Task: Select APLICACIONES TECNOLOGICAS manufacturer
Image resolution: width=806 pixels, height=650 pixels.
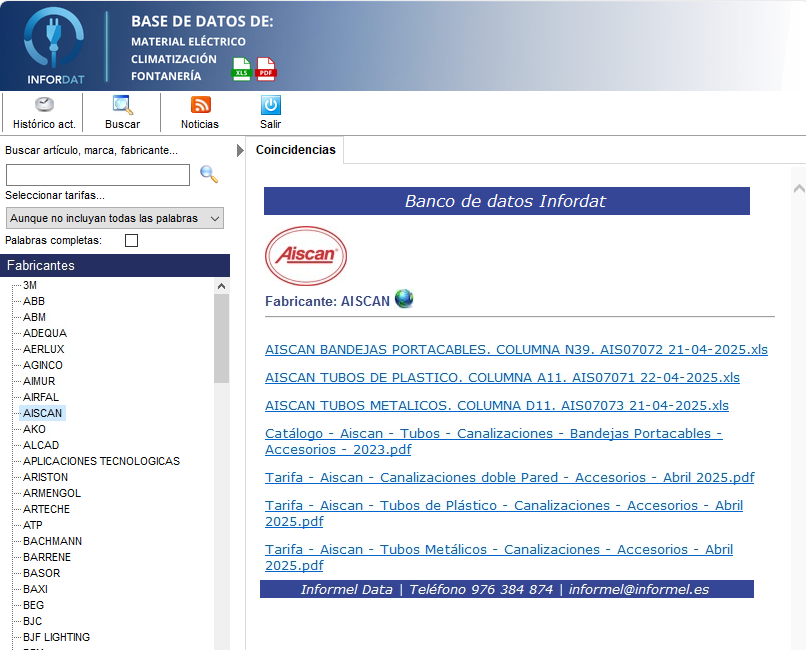Action: click(101, 461)
